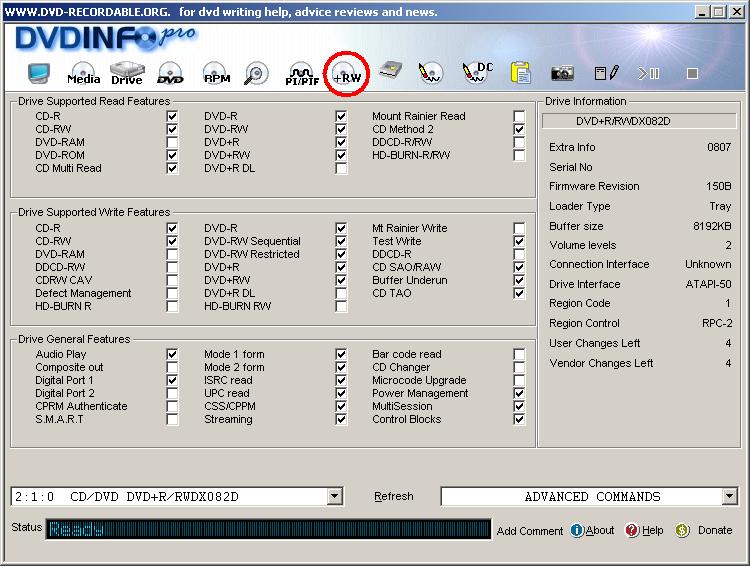Click Region Control value RPC-2
This screenshot has height=566, width=750.
pos(717,323)
